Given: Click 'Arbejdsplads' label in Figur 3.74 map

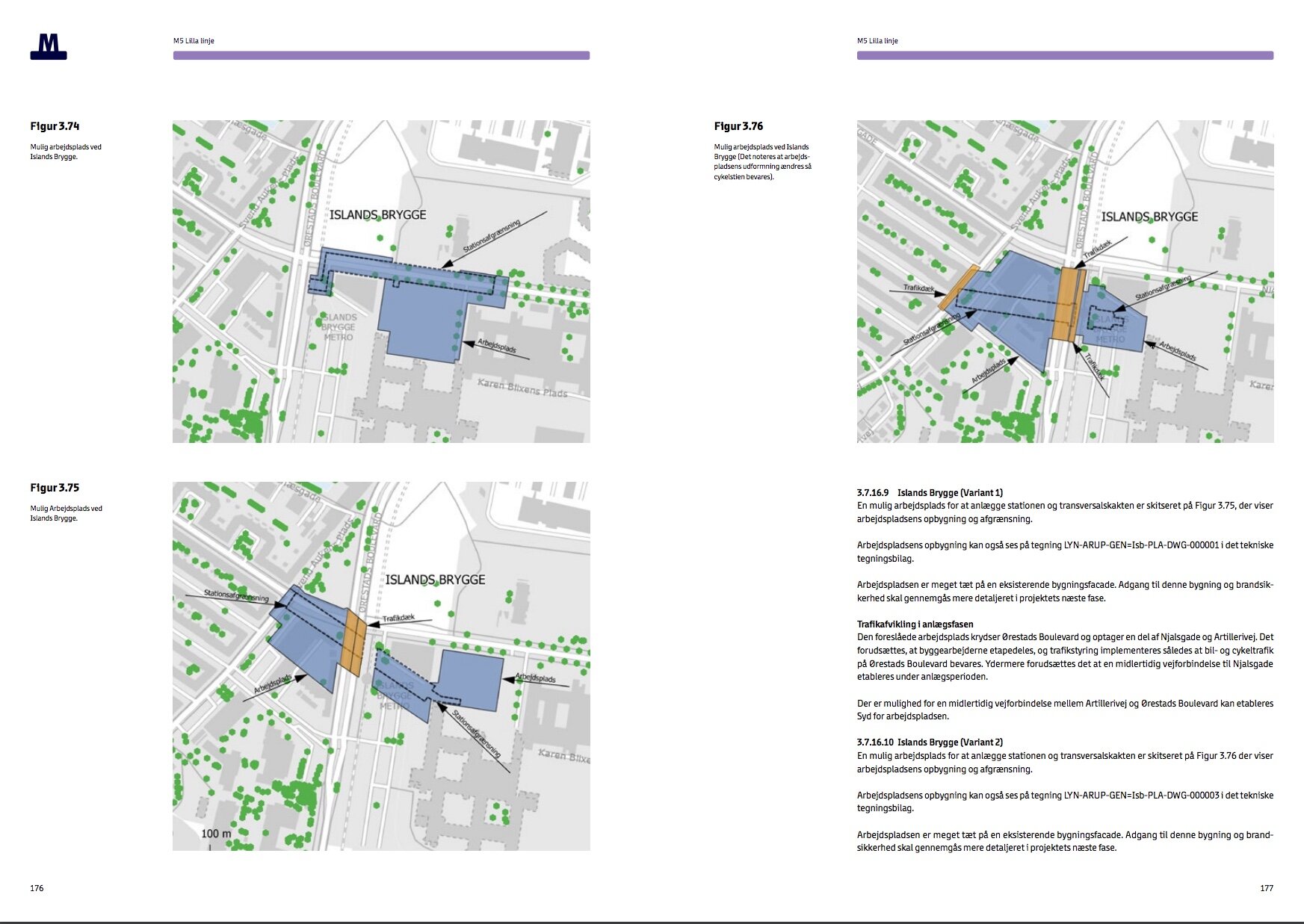Looking at the screenshot, I should (x=497, y=345).
